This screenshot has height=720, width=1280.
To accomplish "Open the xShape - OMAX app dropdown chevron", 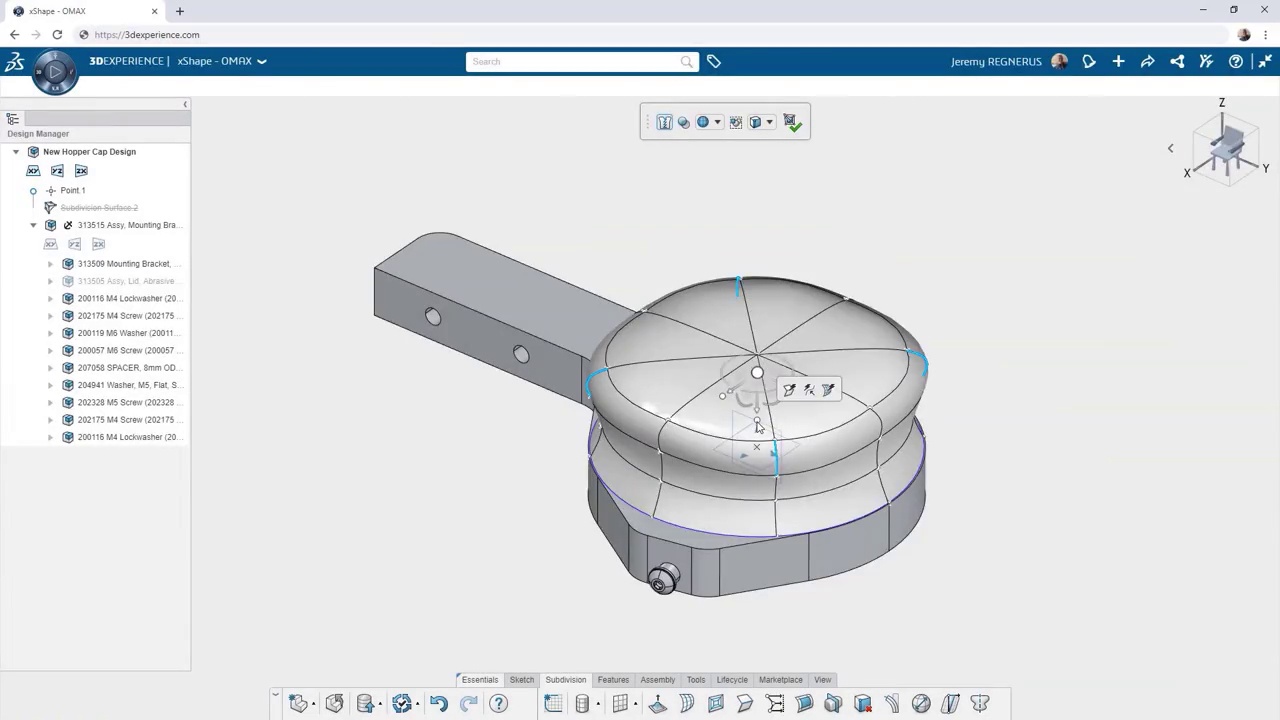I will point(262,62).
